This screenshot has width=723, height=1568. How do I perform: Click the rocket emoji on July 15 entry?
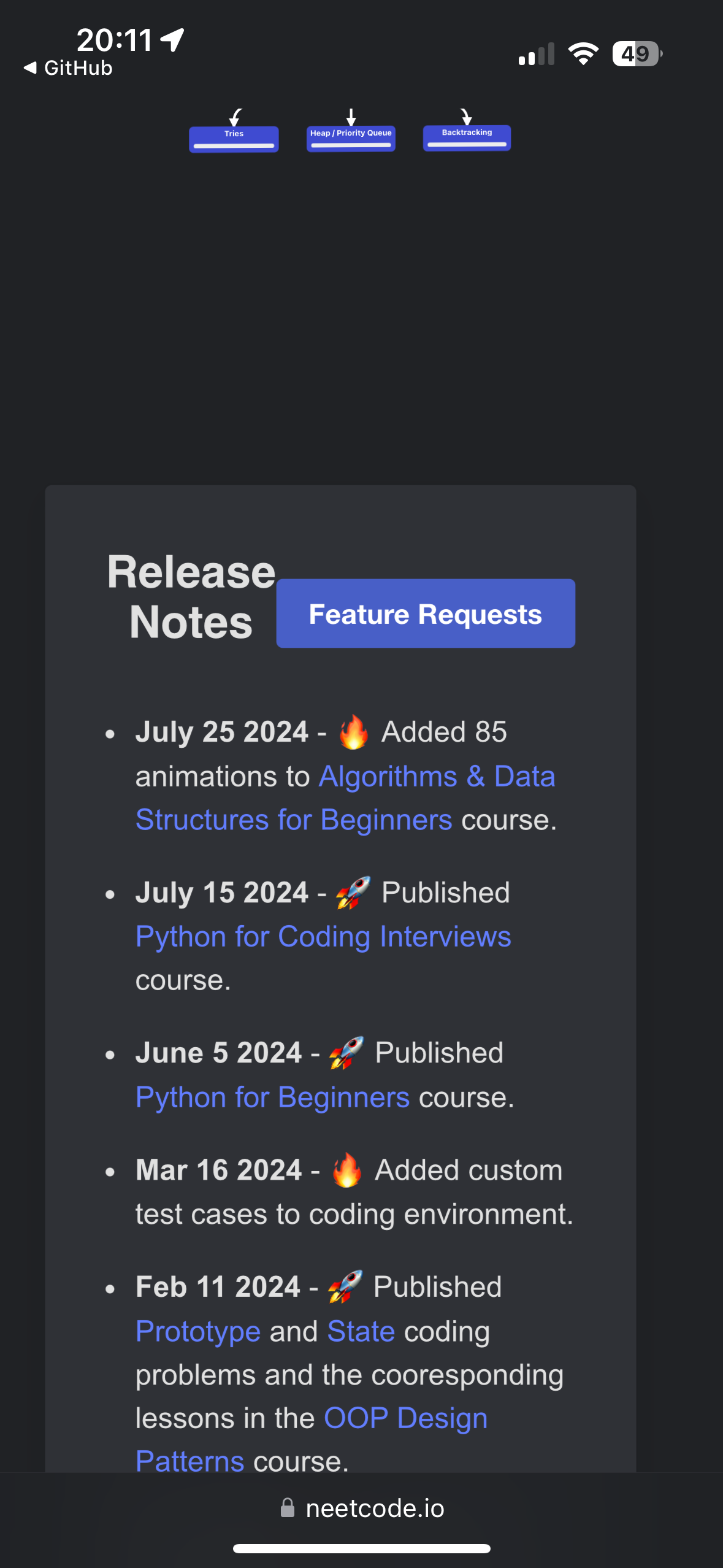(x=353, y=893)
